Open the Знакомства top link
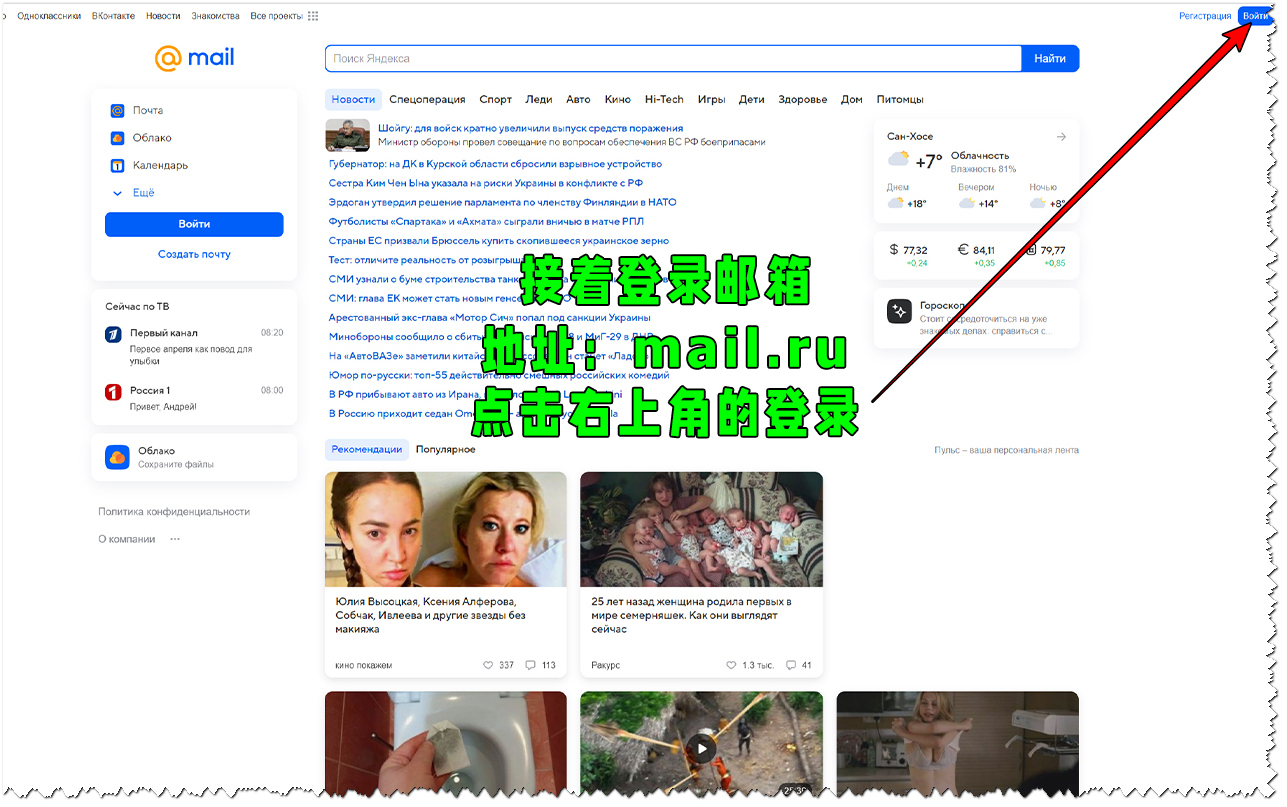Screen dimensions: 1287x807 click(x=215, y=16)
